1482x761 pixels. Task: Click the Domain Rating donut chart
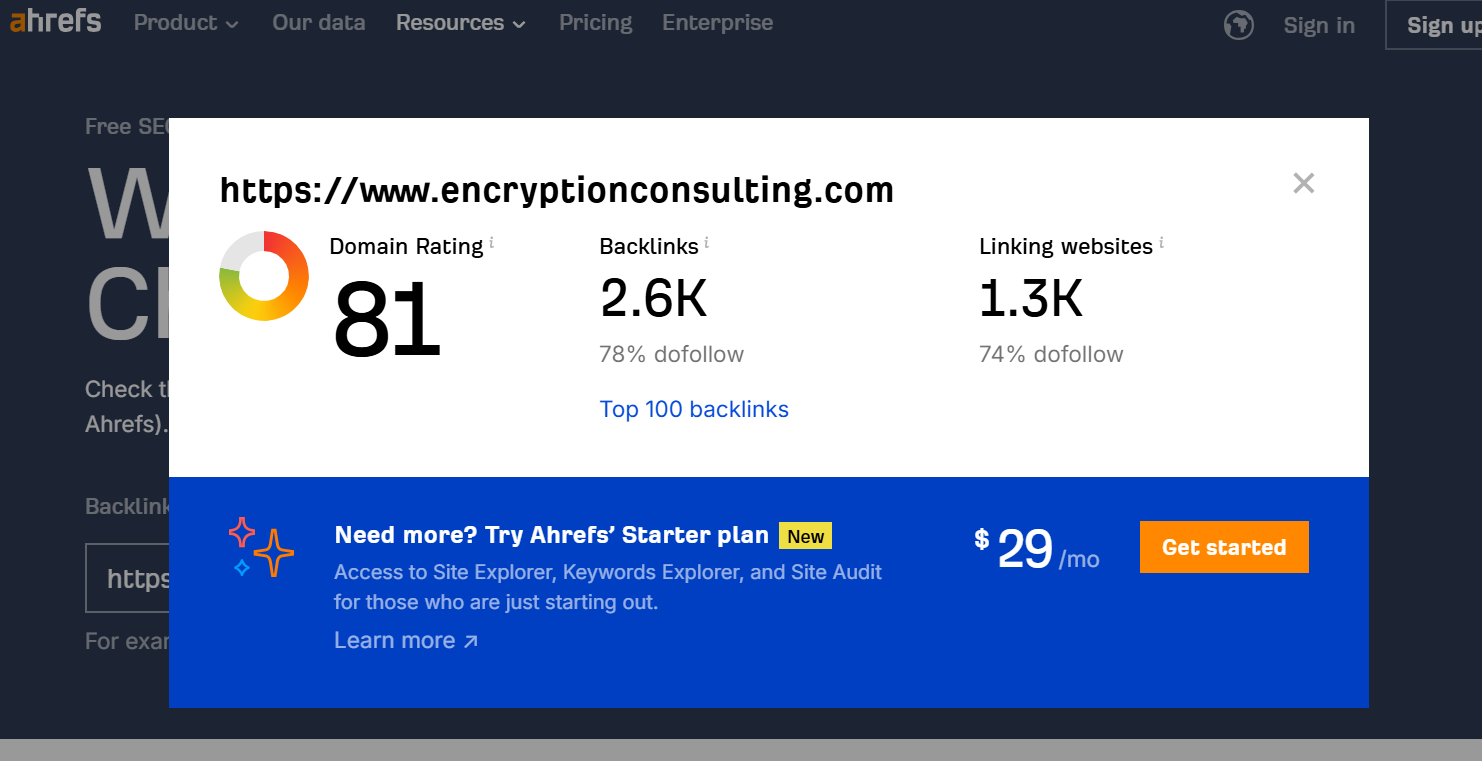pos(264,276)
